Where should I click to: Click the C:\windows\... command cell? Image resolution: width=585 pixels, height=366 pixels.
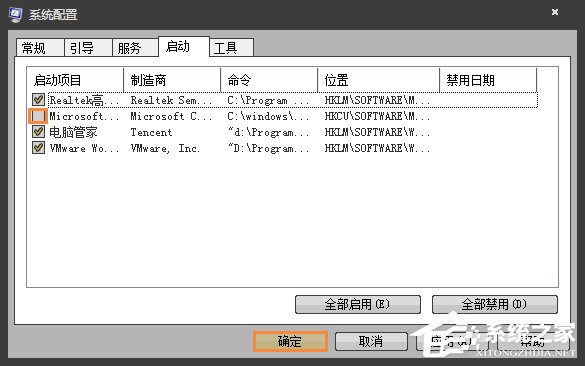(268, 116)
